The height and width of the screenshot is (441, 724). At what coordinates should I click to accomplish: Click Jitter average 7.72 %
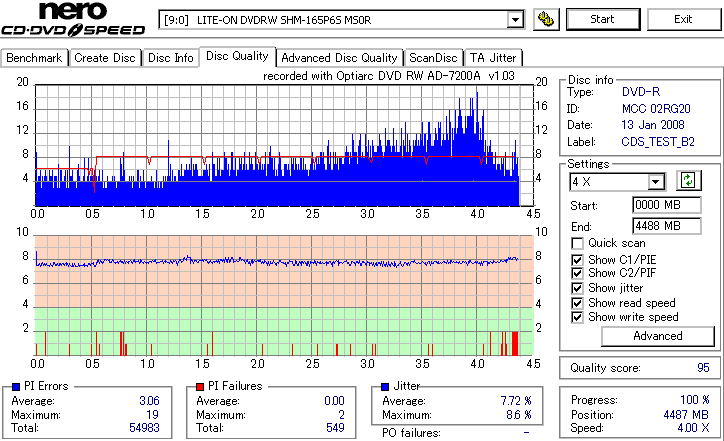tap(516, 401)
